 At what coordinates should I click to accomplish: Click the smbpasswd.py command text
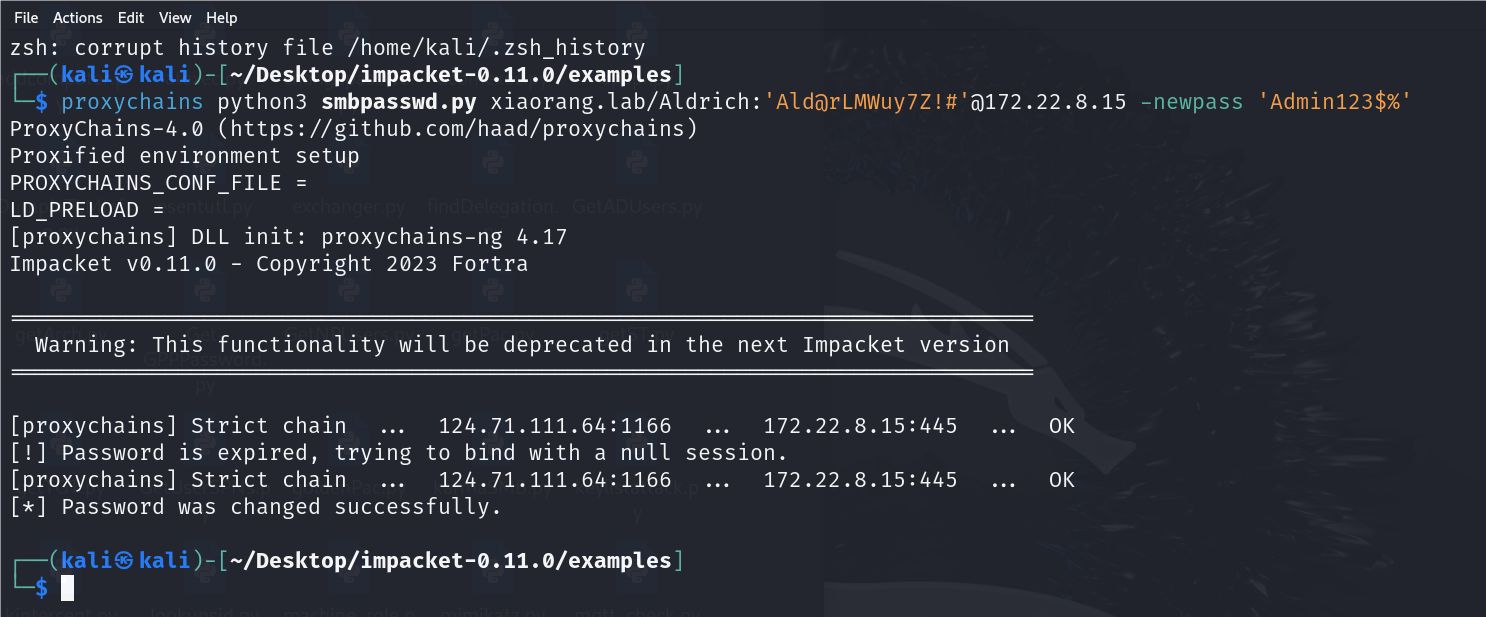pyautogui.click(x=400, y=102)
